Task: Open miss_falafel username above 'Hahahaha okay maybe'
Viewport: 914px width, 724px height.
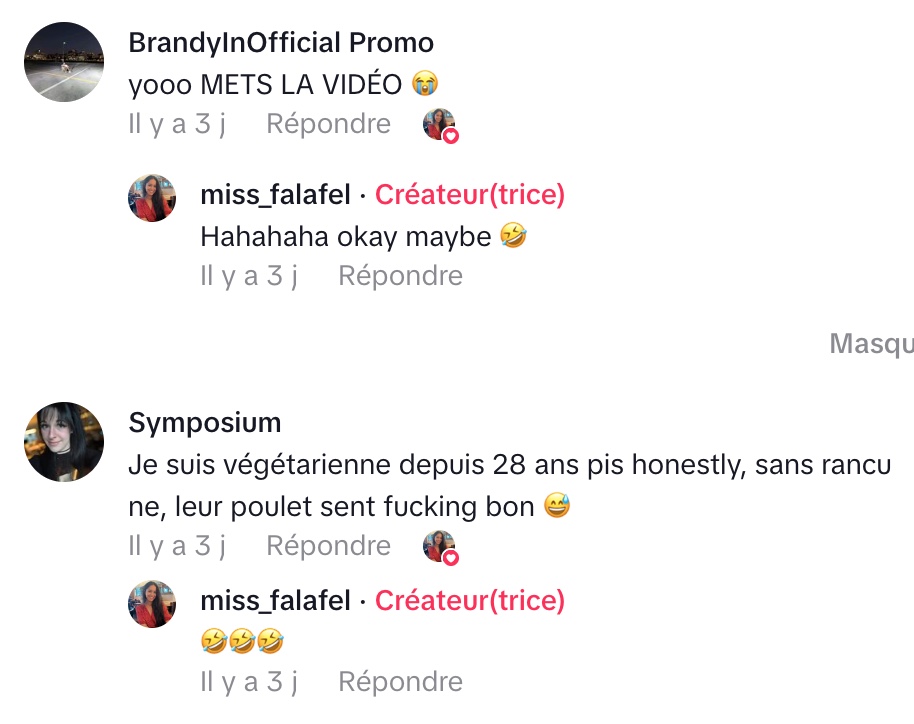Action: pos(275,195)
